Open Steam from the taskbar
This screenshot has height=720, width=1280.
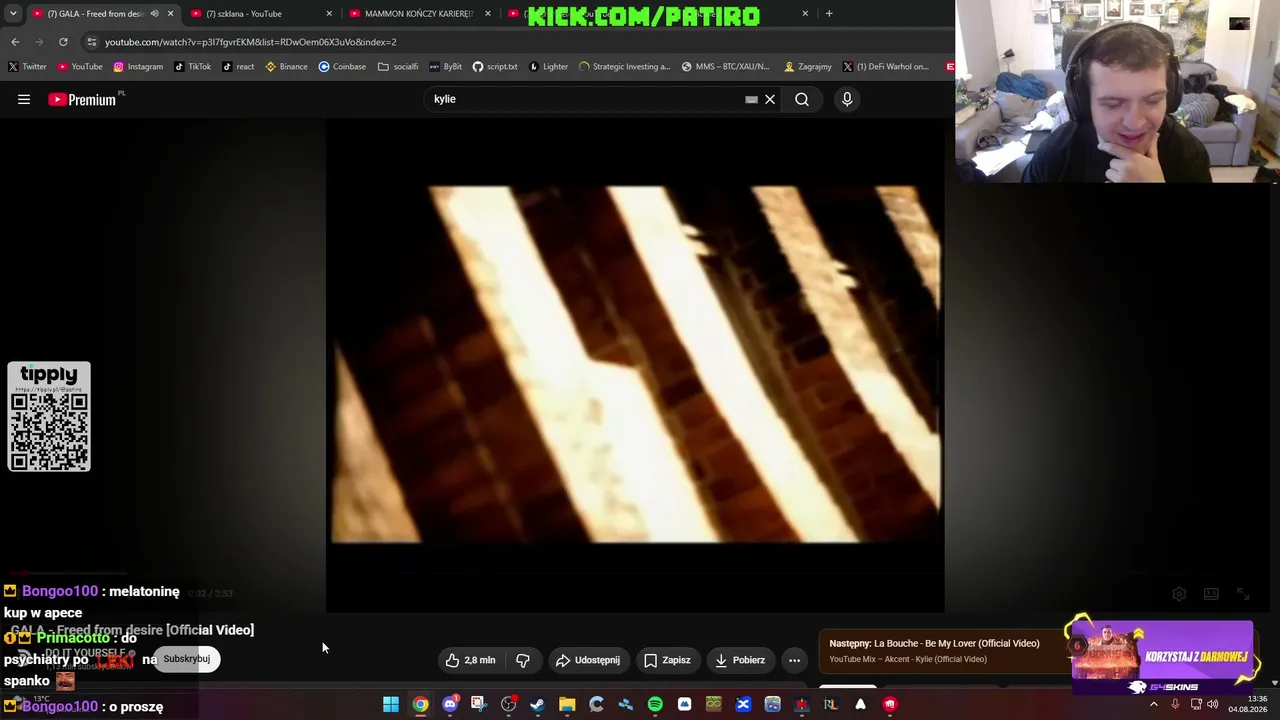(x=538, y=704)
